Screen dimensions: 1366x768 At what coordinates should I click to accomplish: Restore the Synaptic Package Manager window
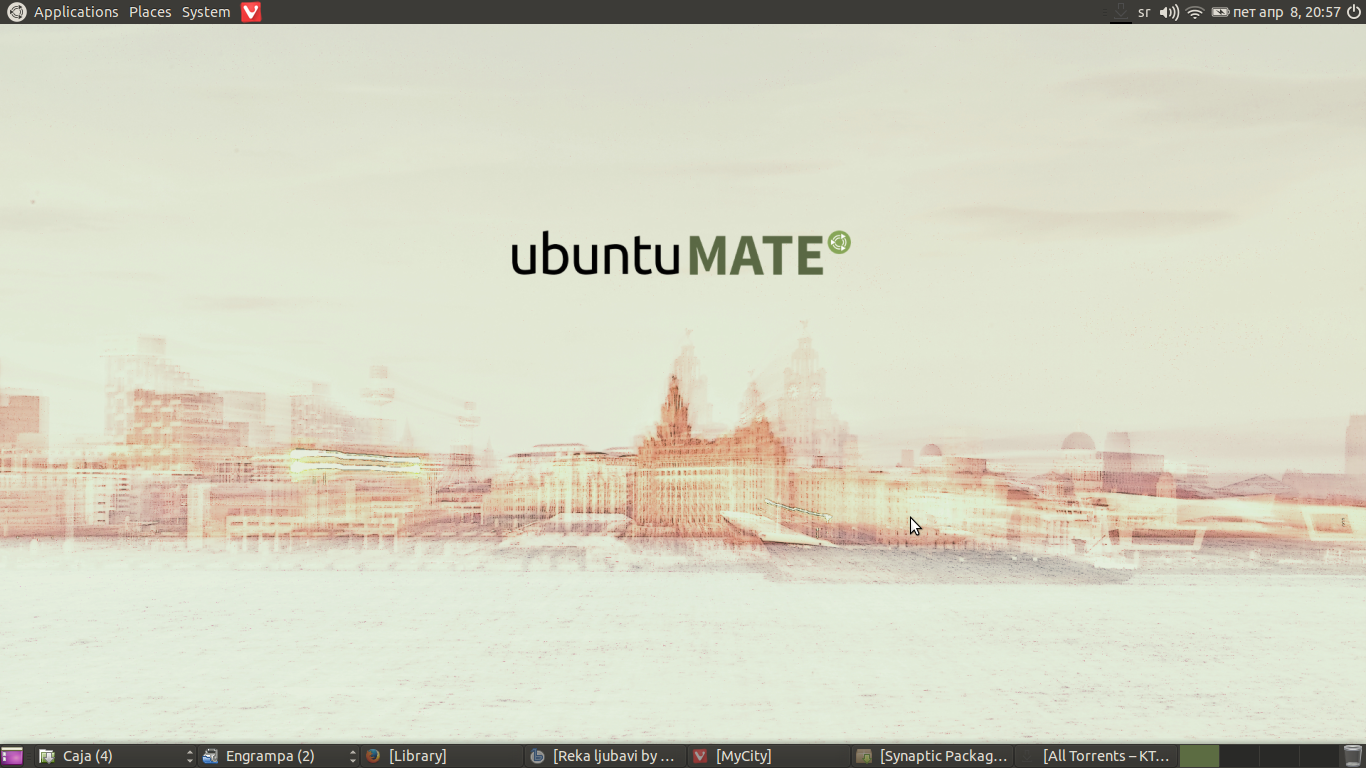(933, 756)
